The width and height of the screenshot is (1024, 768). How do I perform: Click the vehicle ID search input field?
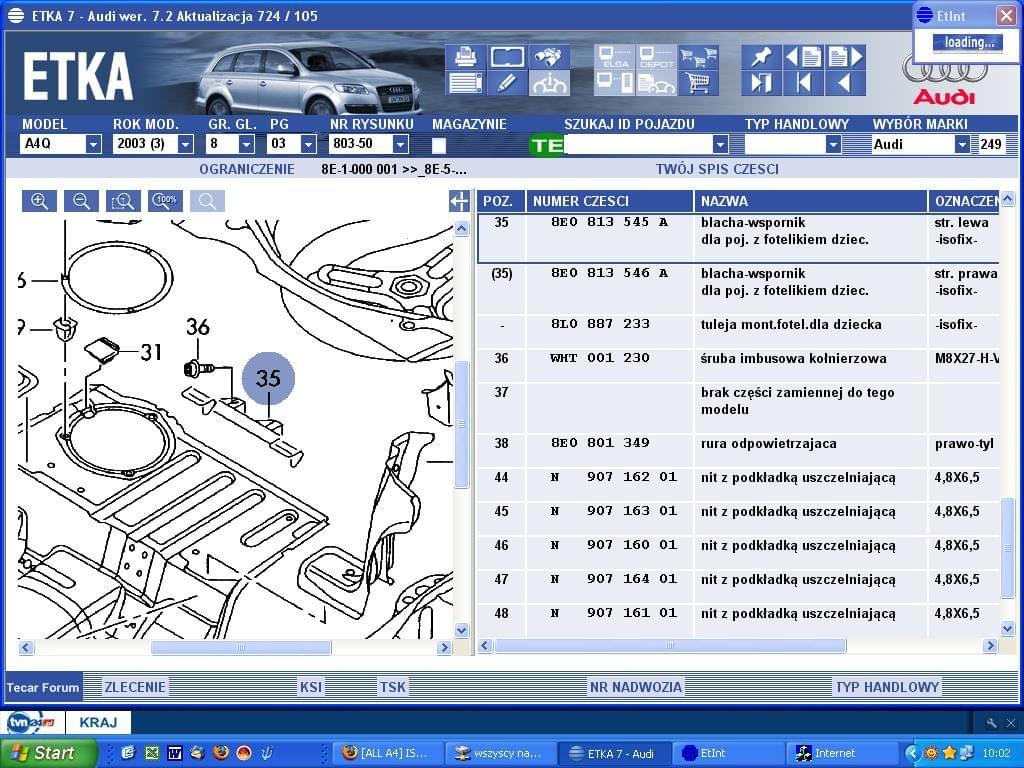[x=639, y=144]
